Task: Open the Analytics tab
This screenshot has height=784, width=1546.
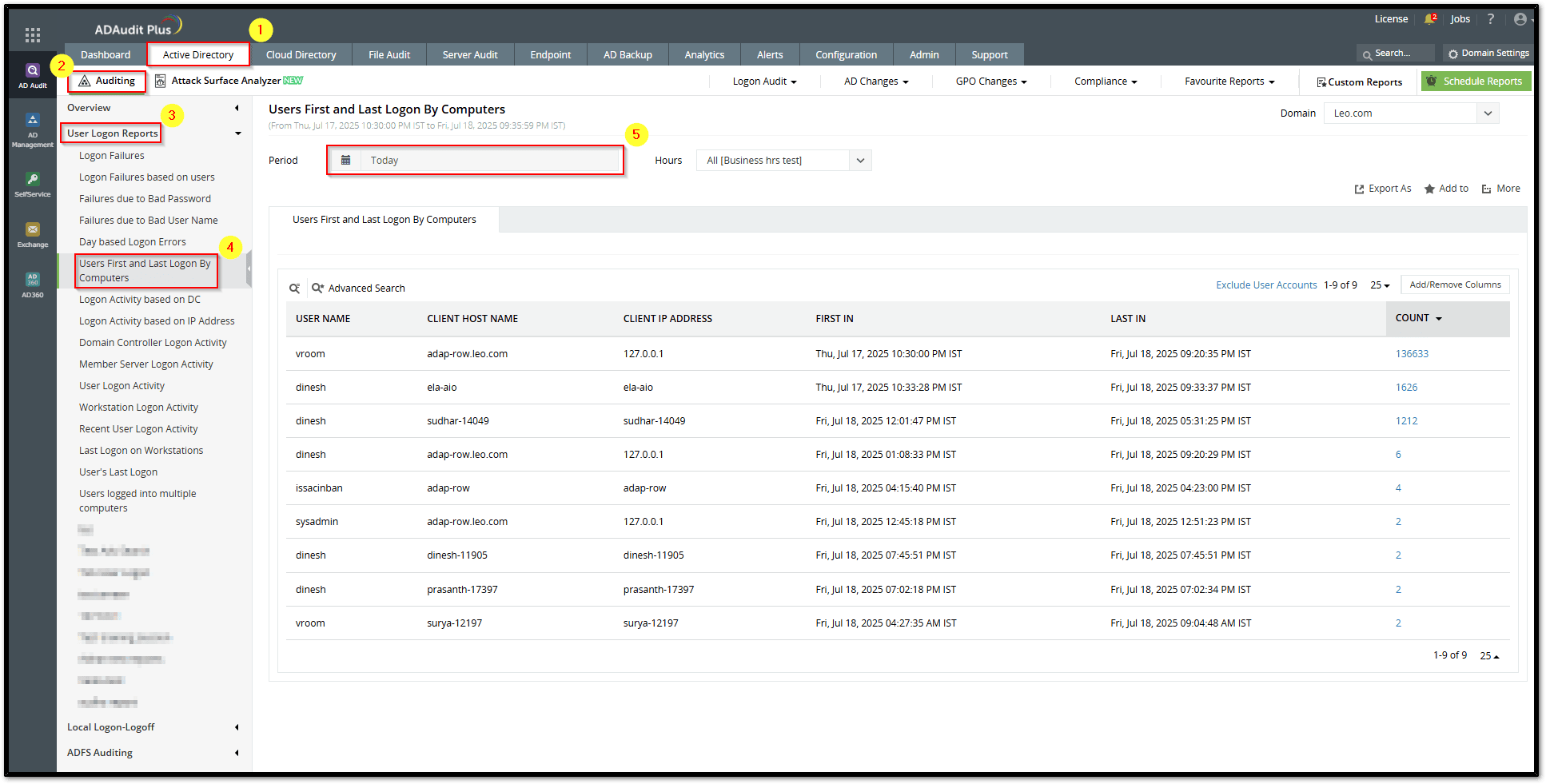Action: 703,55
